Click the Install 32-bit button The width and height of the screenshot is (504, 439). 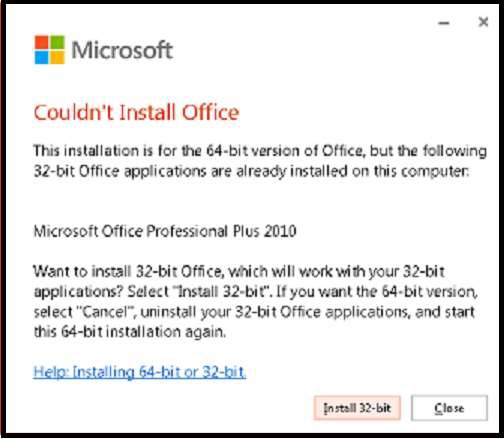click(x=357, y=408)
